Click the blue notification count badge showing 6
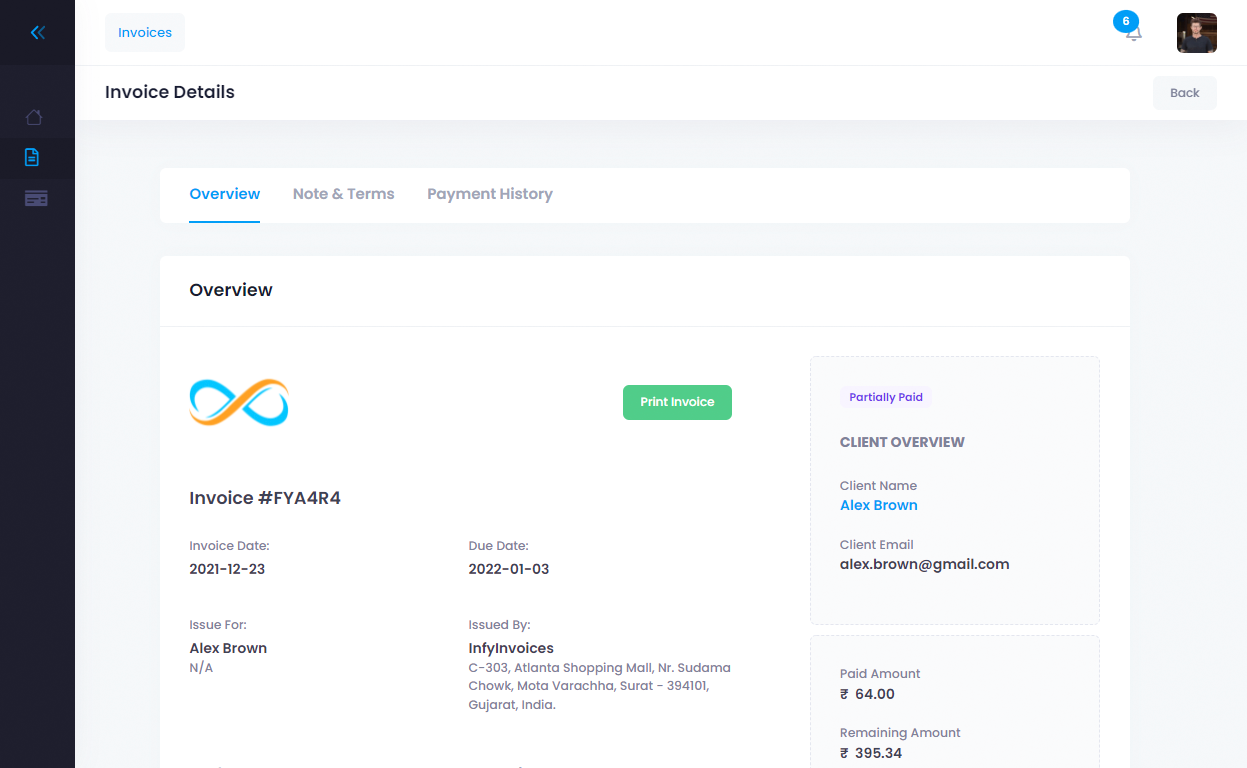Image resolution: width=1247 pixels, height=768 pixels. click(1126, 20)
